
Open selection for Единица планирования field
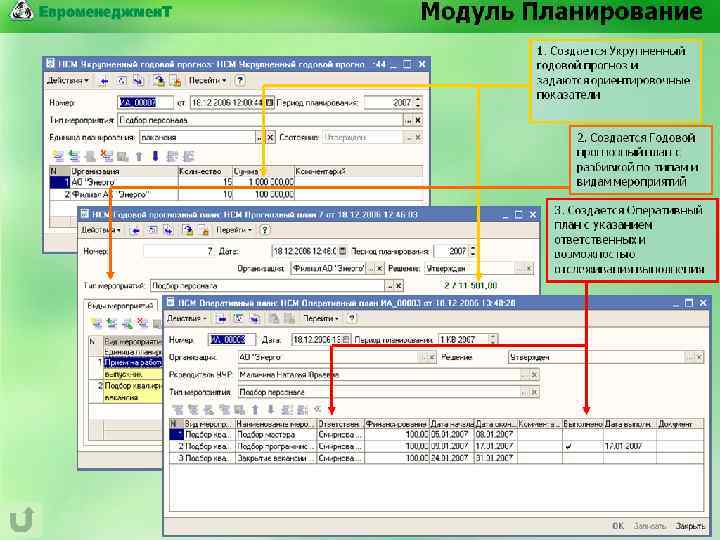click(x=260, y=137)
